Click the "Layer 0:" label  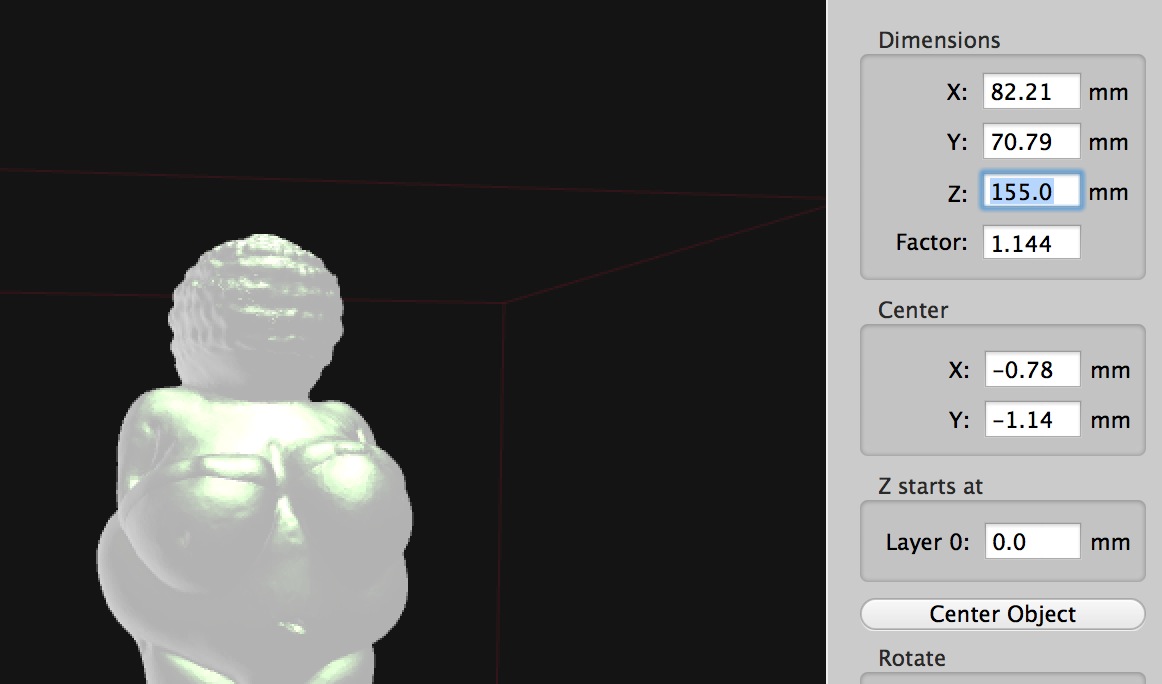coord(927,542)
